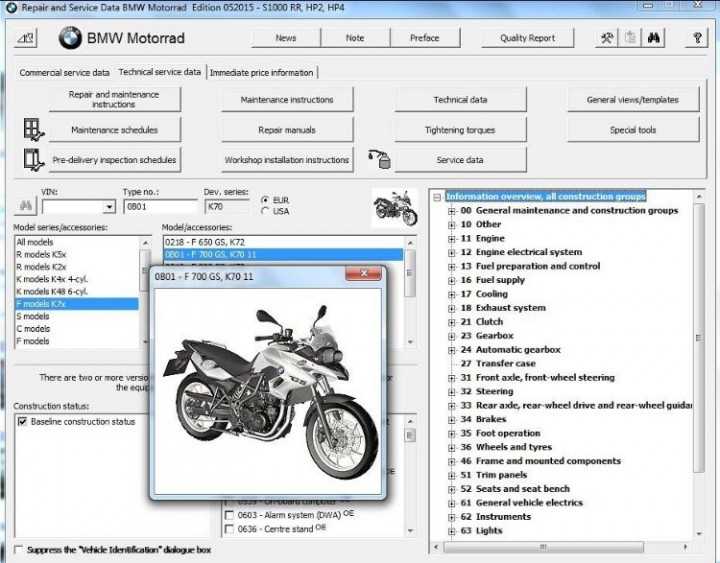Select the EUR radio button
The height and width of the screenshot is (563, 720).
coord(264,200)
